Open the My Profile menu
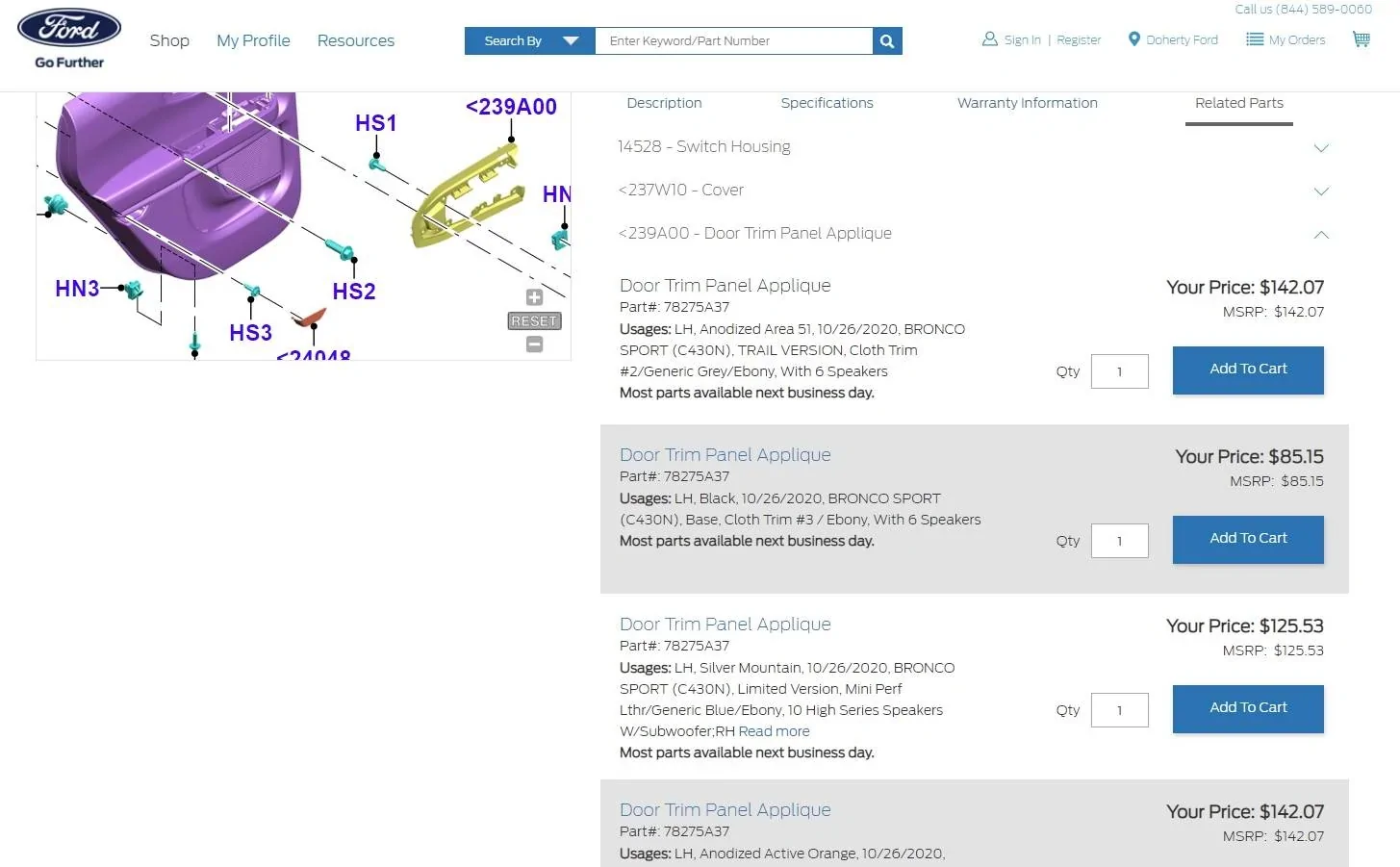The image size is (1400, 867). tap(253, 40)
